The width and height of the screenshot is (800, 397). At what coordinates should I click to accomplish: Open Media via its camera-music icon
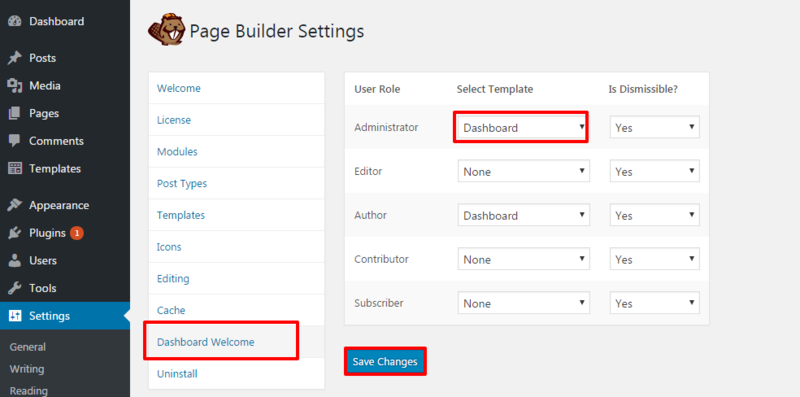(15, 86)
